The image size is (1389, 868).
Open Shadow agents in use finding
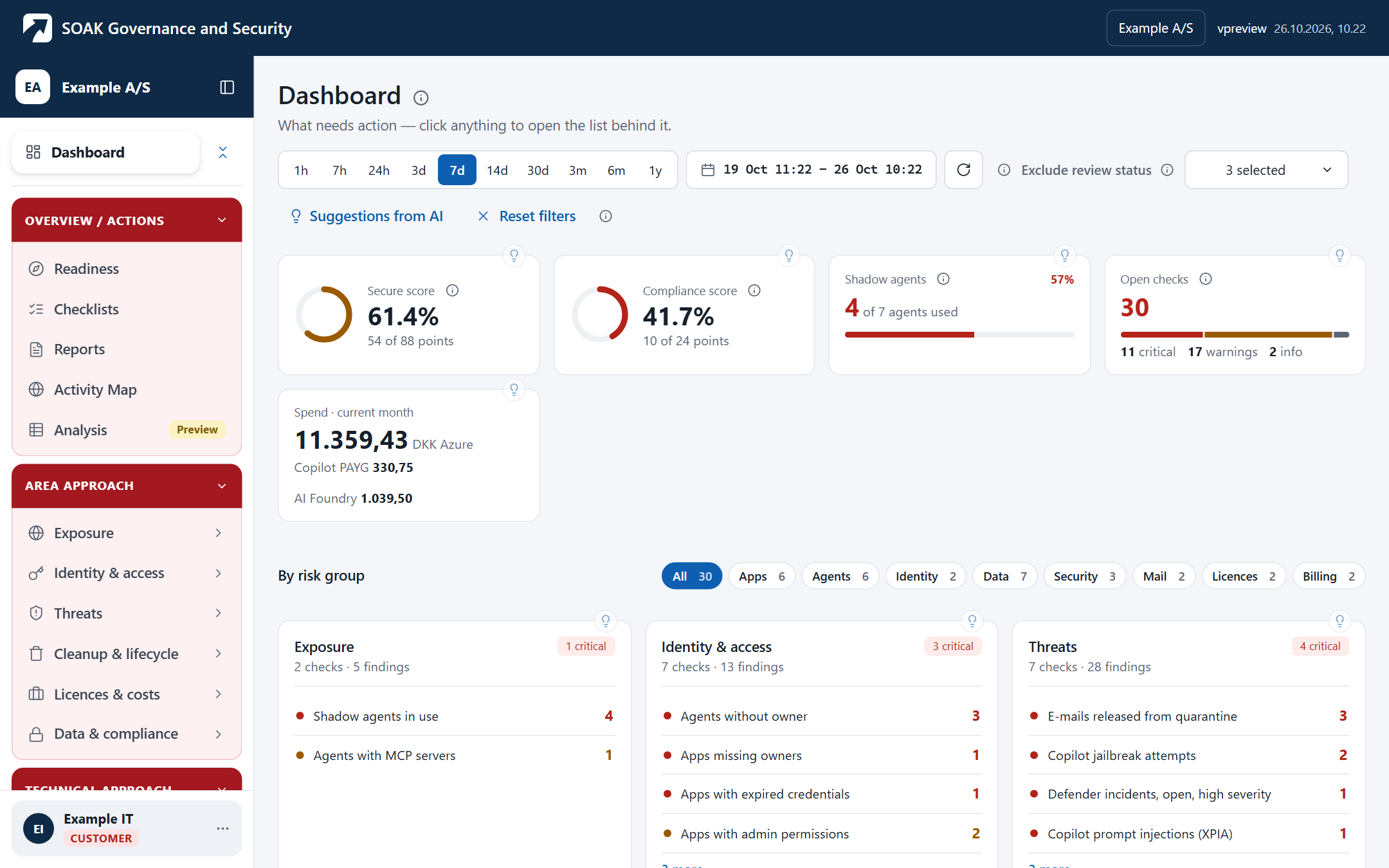pos(454,716)
